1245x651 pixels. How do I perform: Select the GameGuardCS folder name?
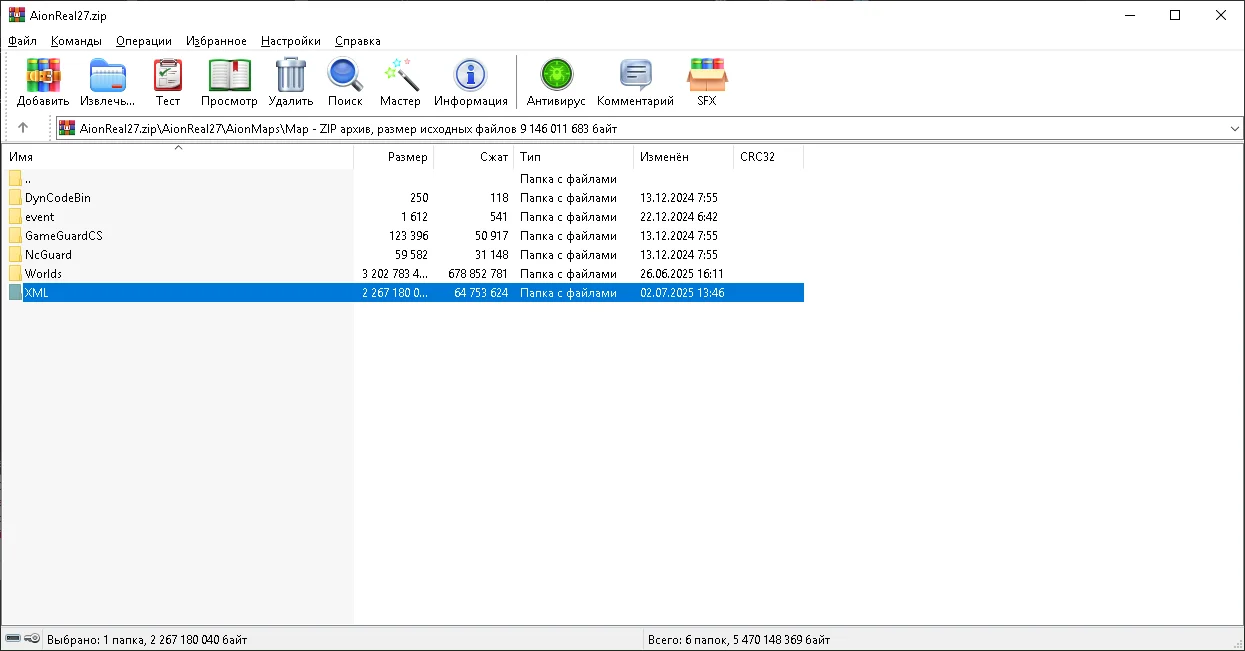[64, 236]
